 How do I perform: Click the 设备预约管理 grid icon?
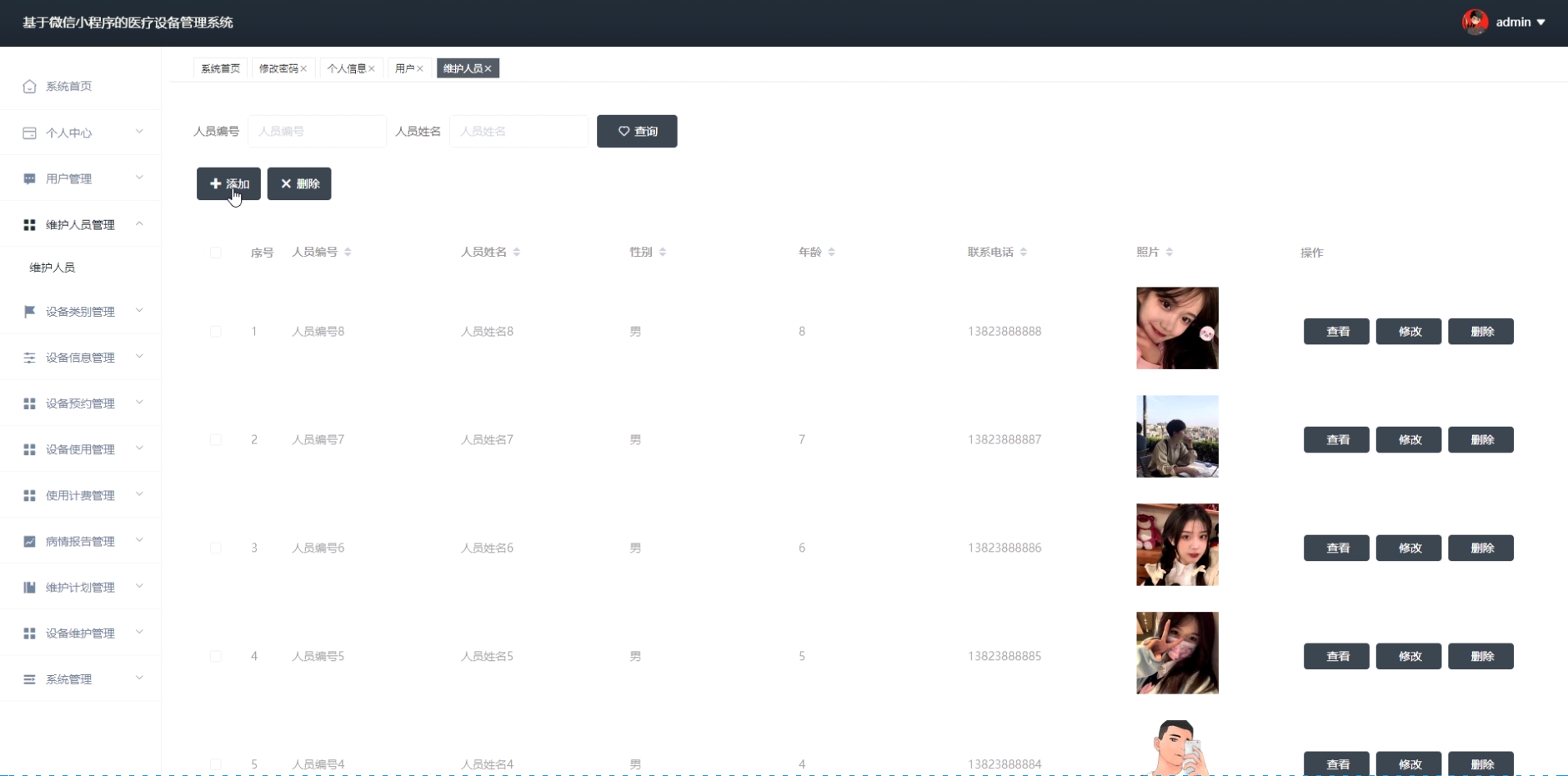tap(30, 403)
